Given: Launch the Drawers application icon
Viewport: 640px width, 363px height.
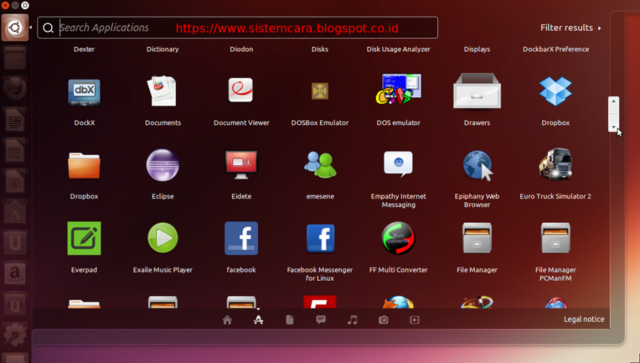Looking at the screenshot, I should pos(477,91).
